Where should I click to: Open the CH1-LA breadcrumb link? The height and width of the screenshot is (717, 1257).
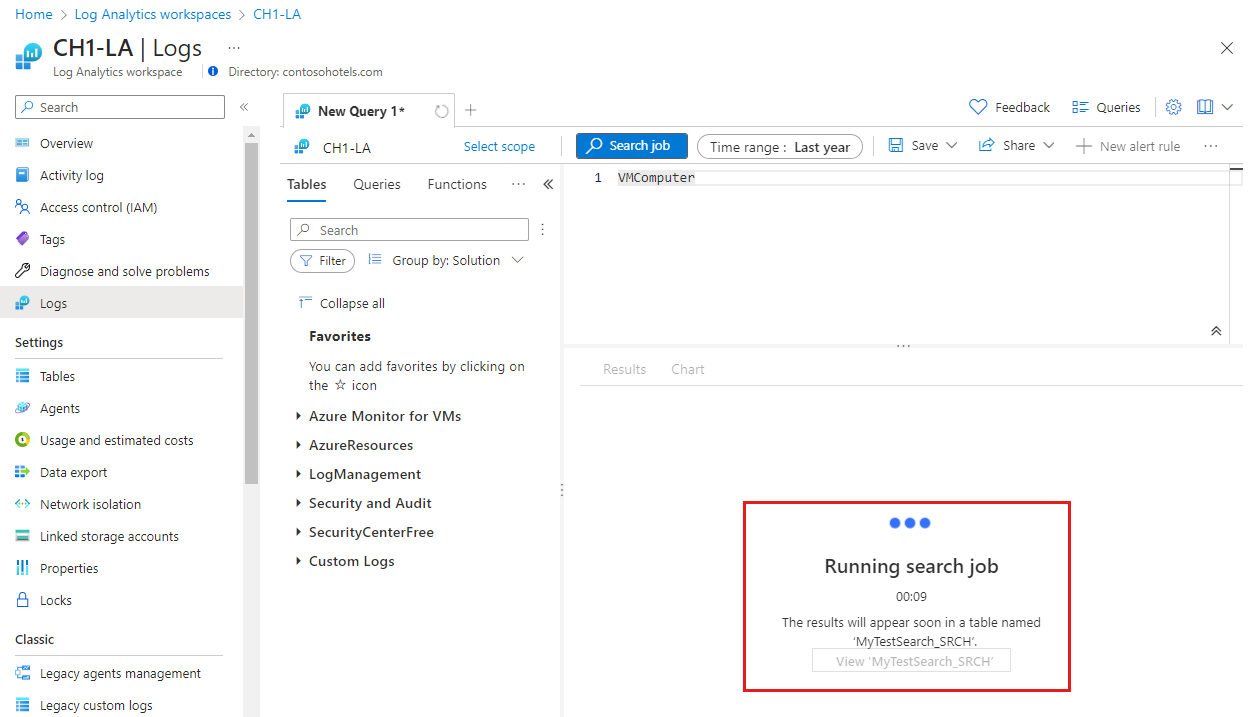point(277,14)
